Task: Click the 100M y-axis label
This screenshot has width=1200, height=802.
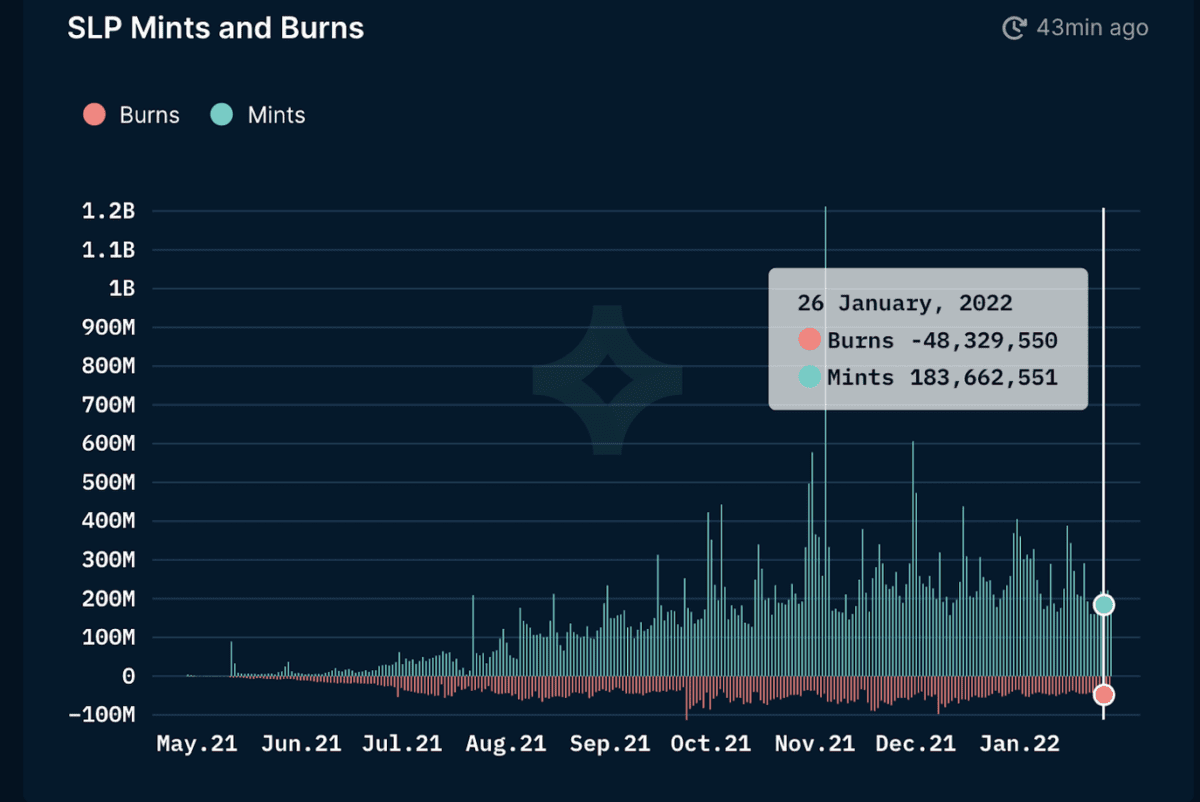Action: (108, 637)
